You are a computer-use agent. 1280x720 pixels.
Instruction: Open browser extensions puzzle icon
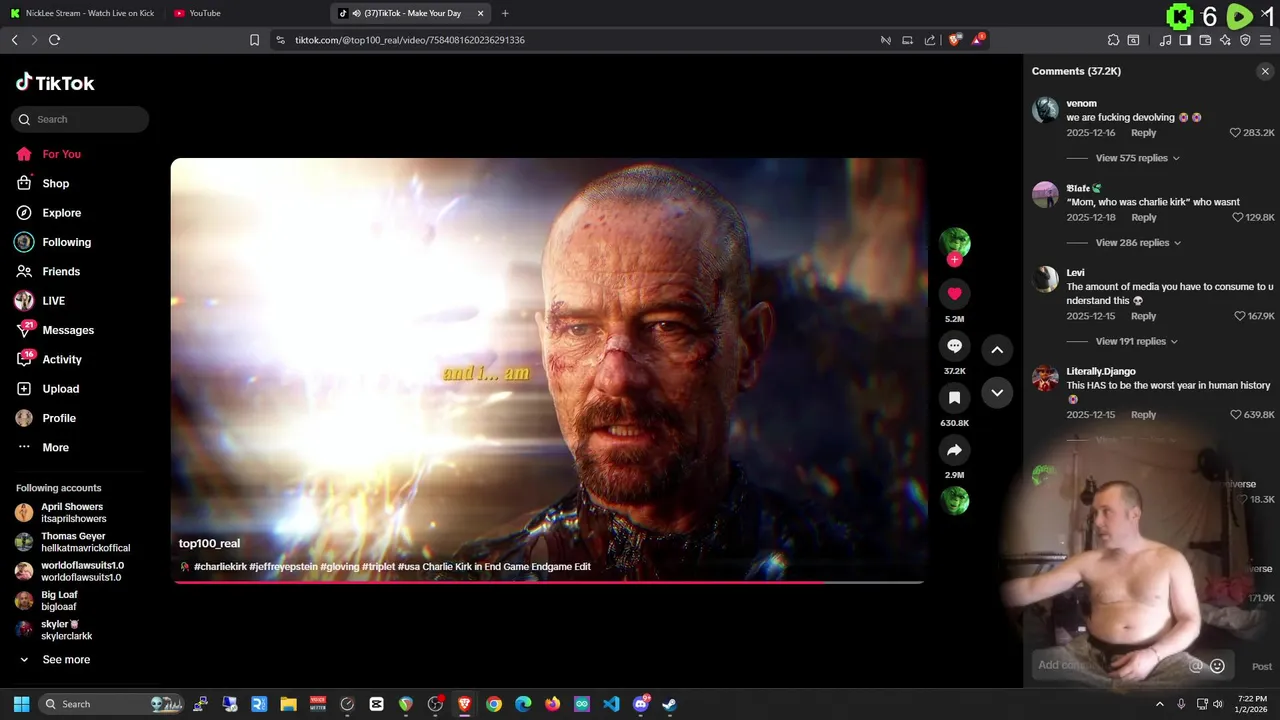pyautogui.click(x=1113, y=40)
